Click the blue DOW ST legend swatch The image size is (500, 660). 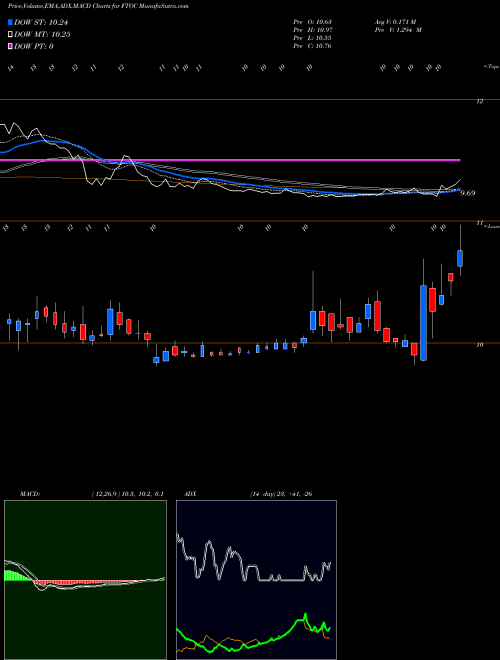10,22
